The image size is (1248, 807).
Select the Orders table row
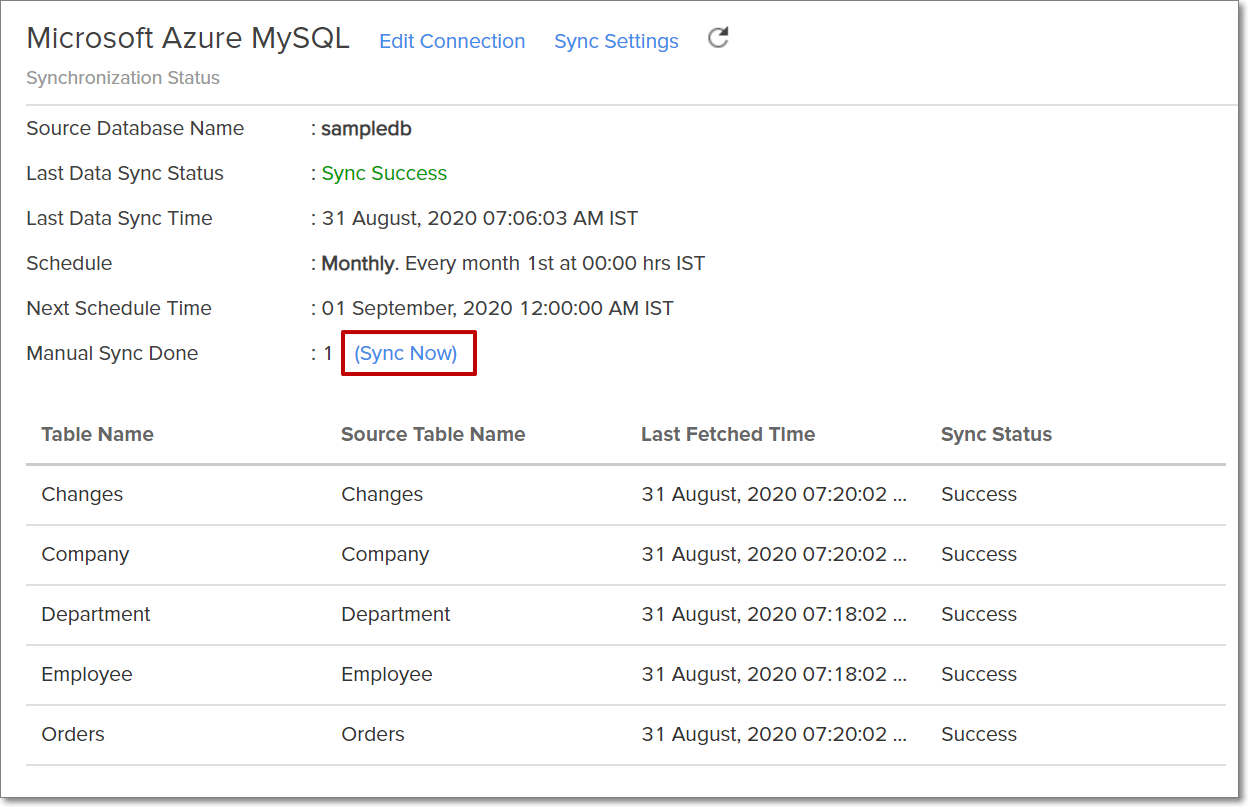[x=72, y=734]
